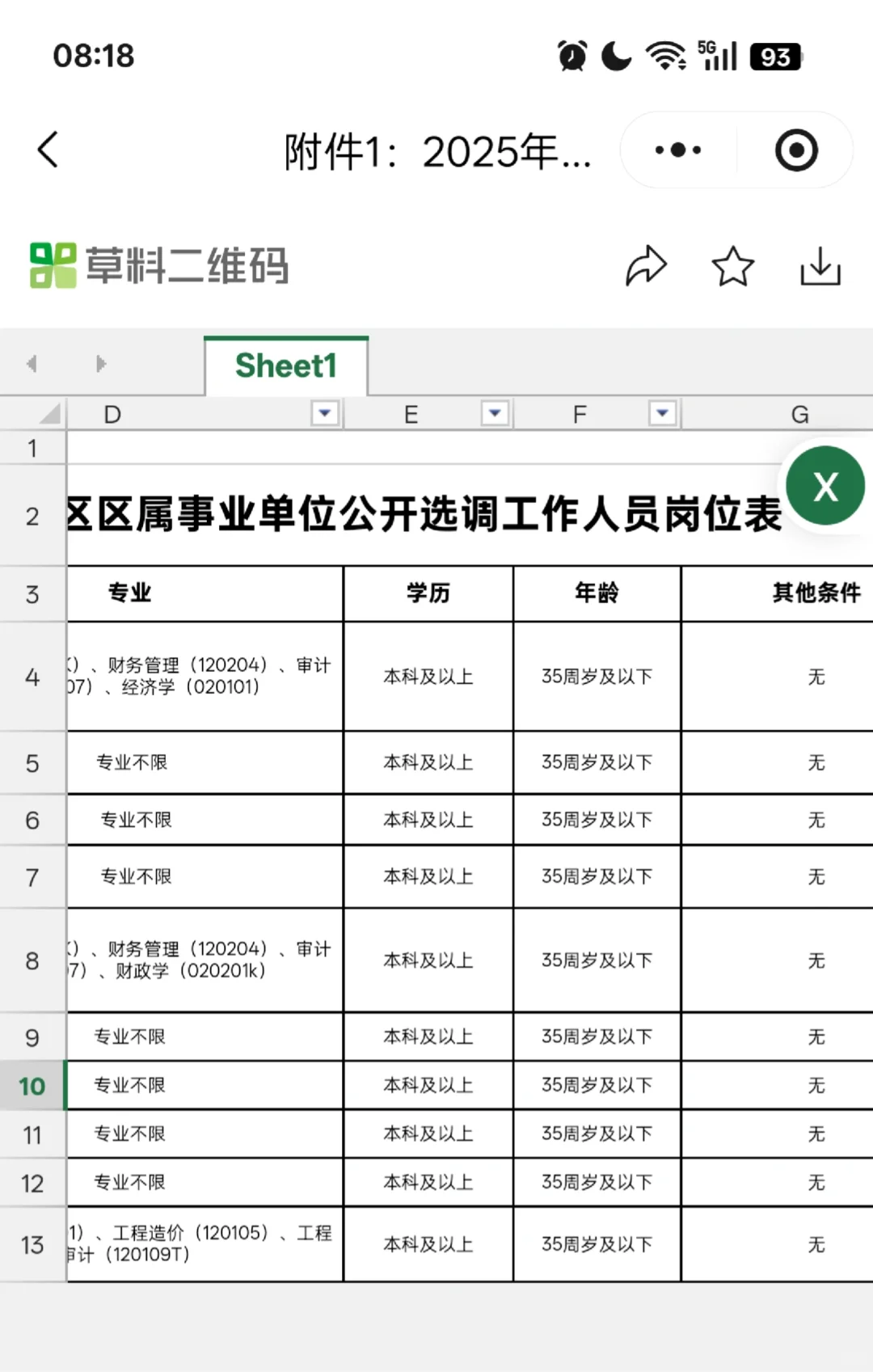Select 专业不限 cell in row 5
873x1372 pixels.
(x=205, y=762)
